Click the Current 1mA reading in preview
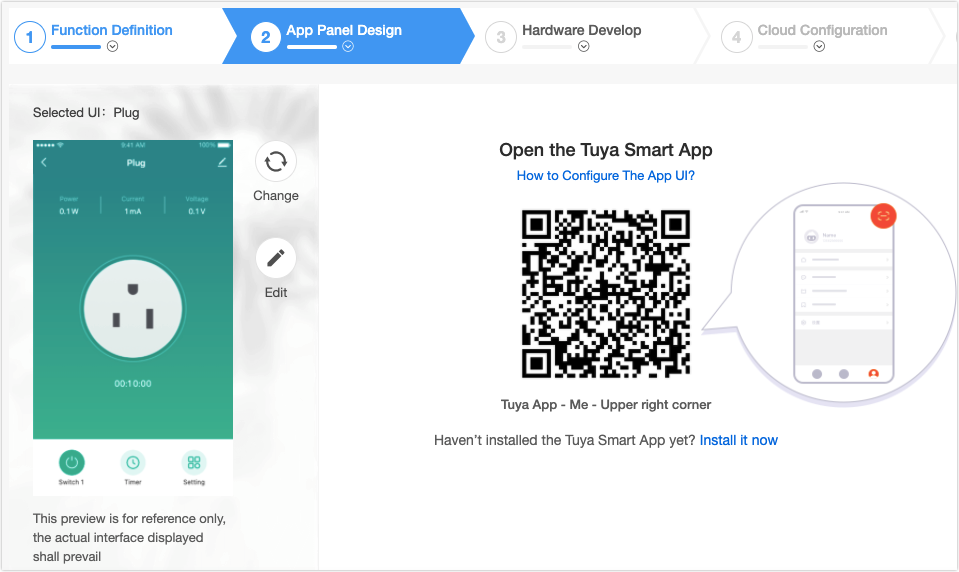 click(x=133, y=206)
